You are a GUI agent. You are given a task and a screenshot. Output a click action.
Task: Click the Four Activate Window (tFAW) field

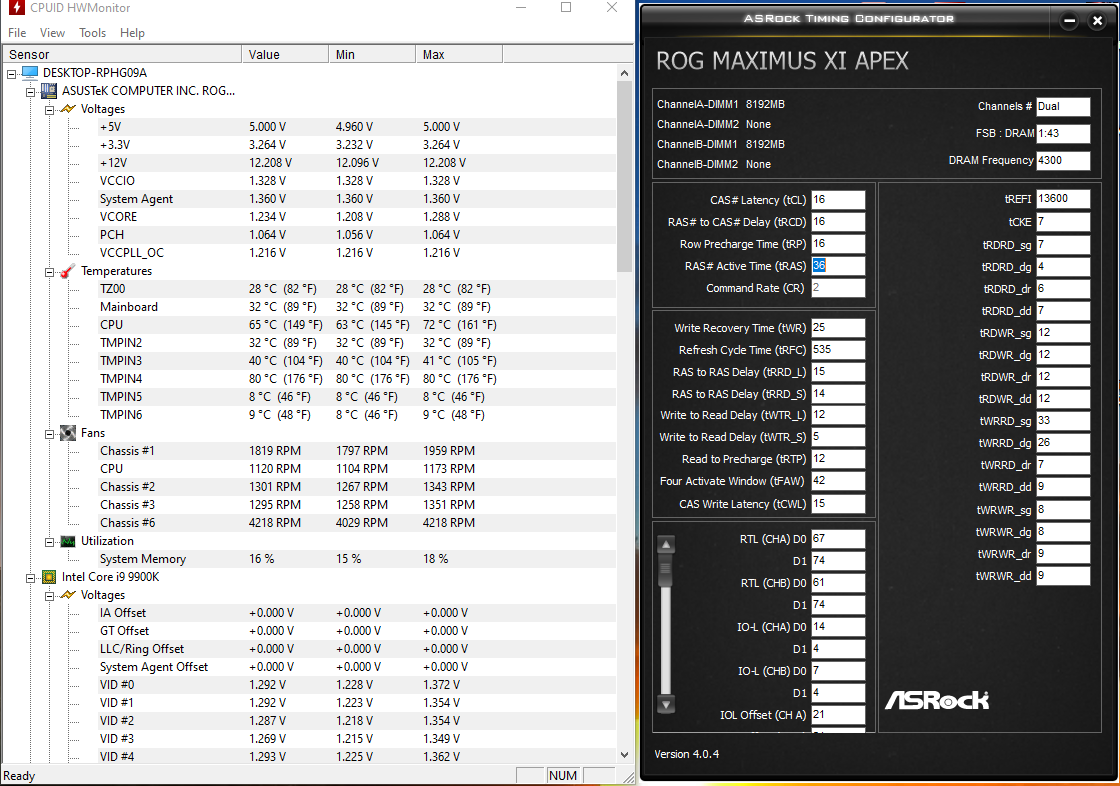click(838, 481)
